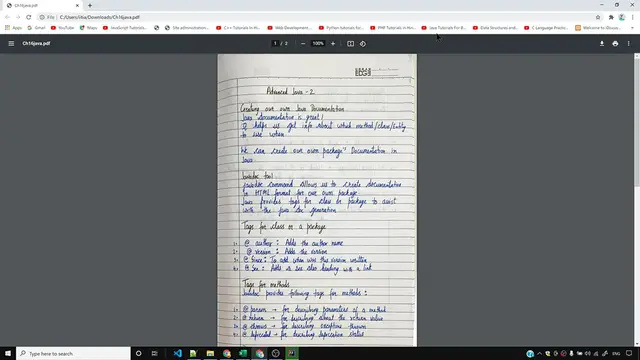Open PDF viewer more actions menu
The image size is (640, 360).
(629, 43)
